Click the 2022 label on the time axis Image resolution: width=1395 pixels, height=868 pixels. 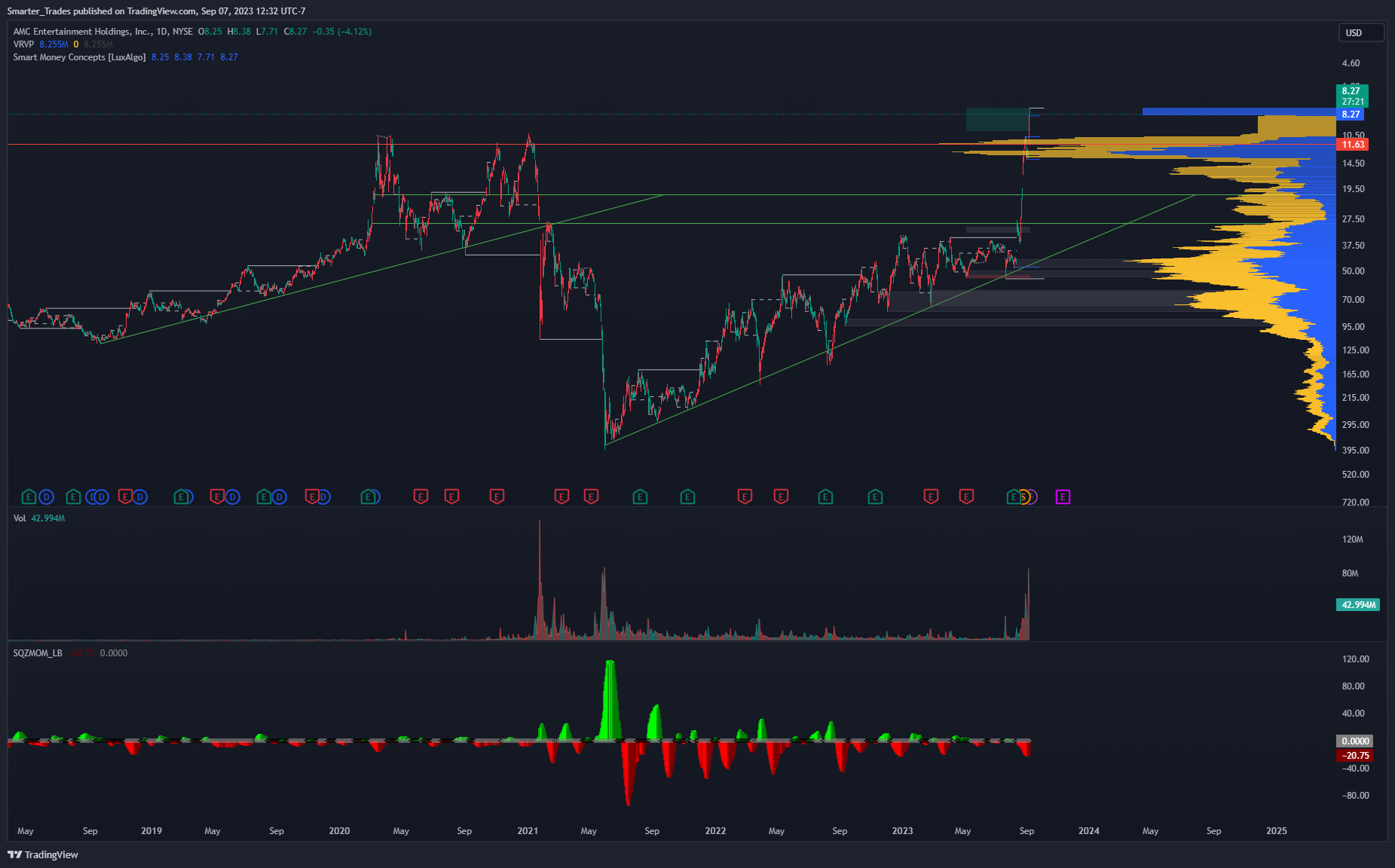[x=715, y=831]
